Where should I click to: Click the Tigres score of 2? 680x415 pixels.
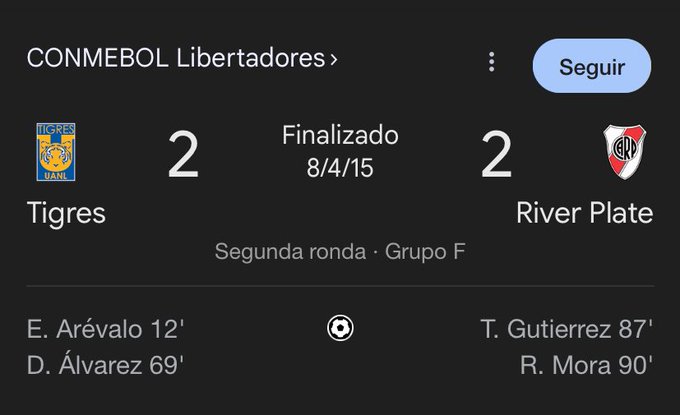click(x=183, y=154)
